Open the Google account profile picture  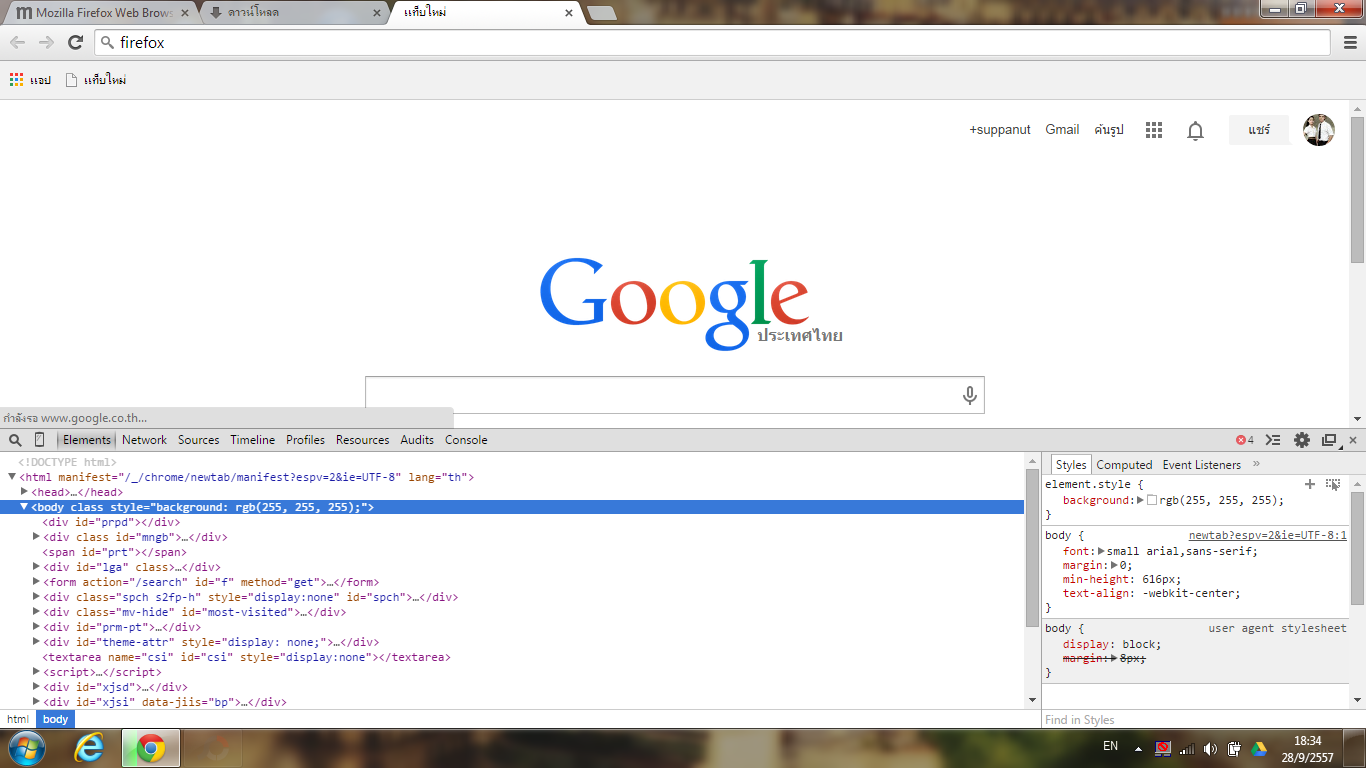click(1319, 130)
